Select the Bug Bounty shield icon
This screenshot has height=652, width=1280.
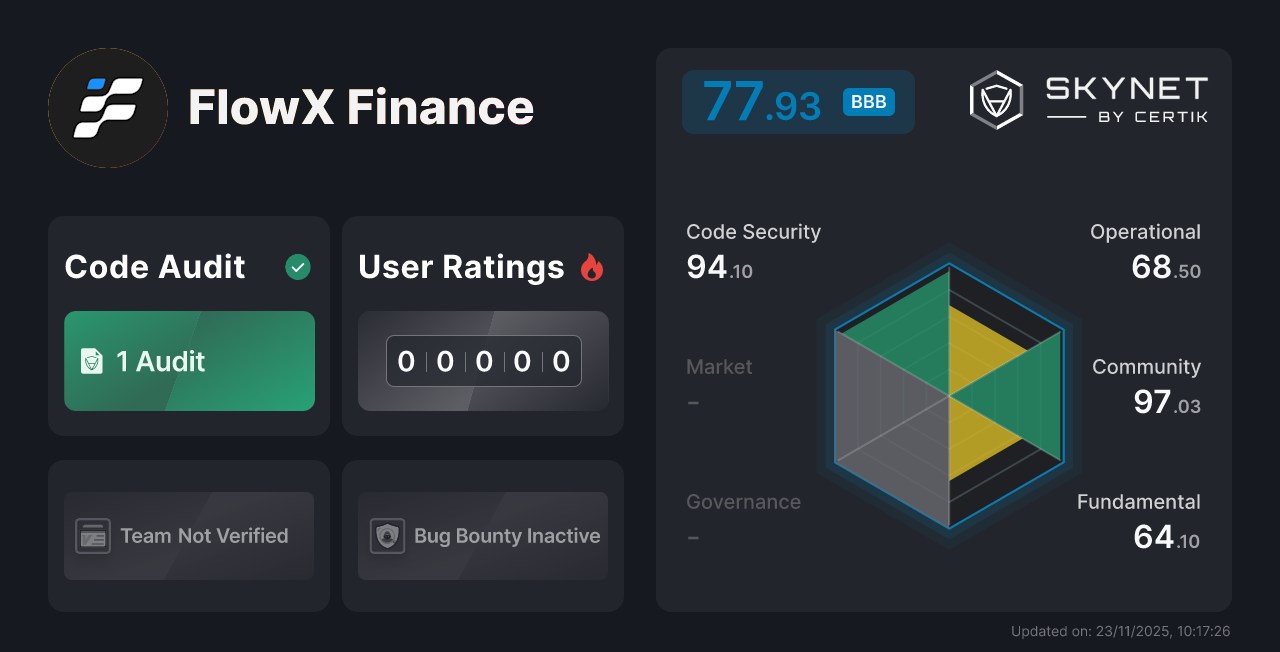pos(388,536)
